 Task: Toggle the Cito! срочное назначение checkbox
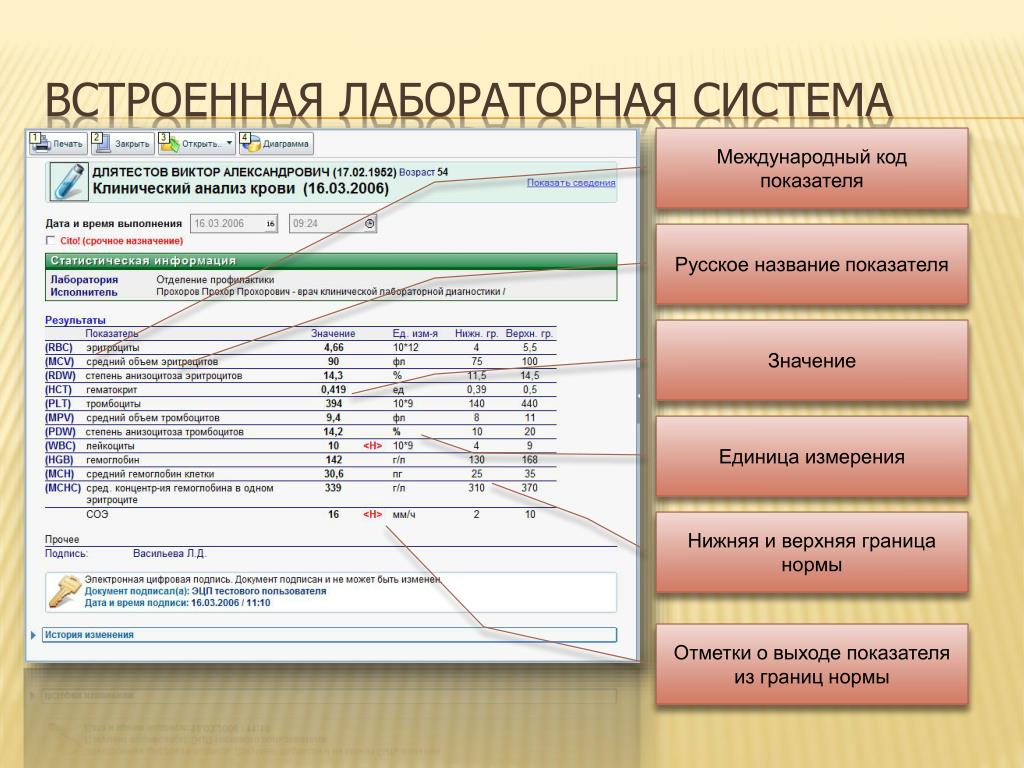pyautogui.click(x=50, y=240)
